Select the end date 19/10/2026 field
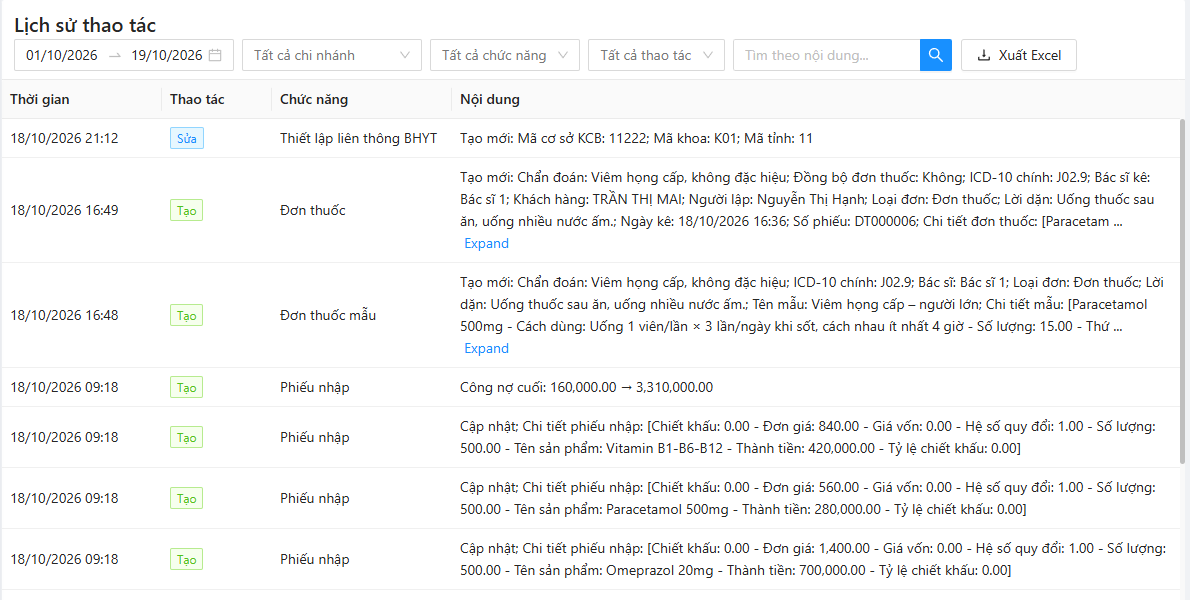 pos(167,55)
